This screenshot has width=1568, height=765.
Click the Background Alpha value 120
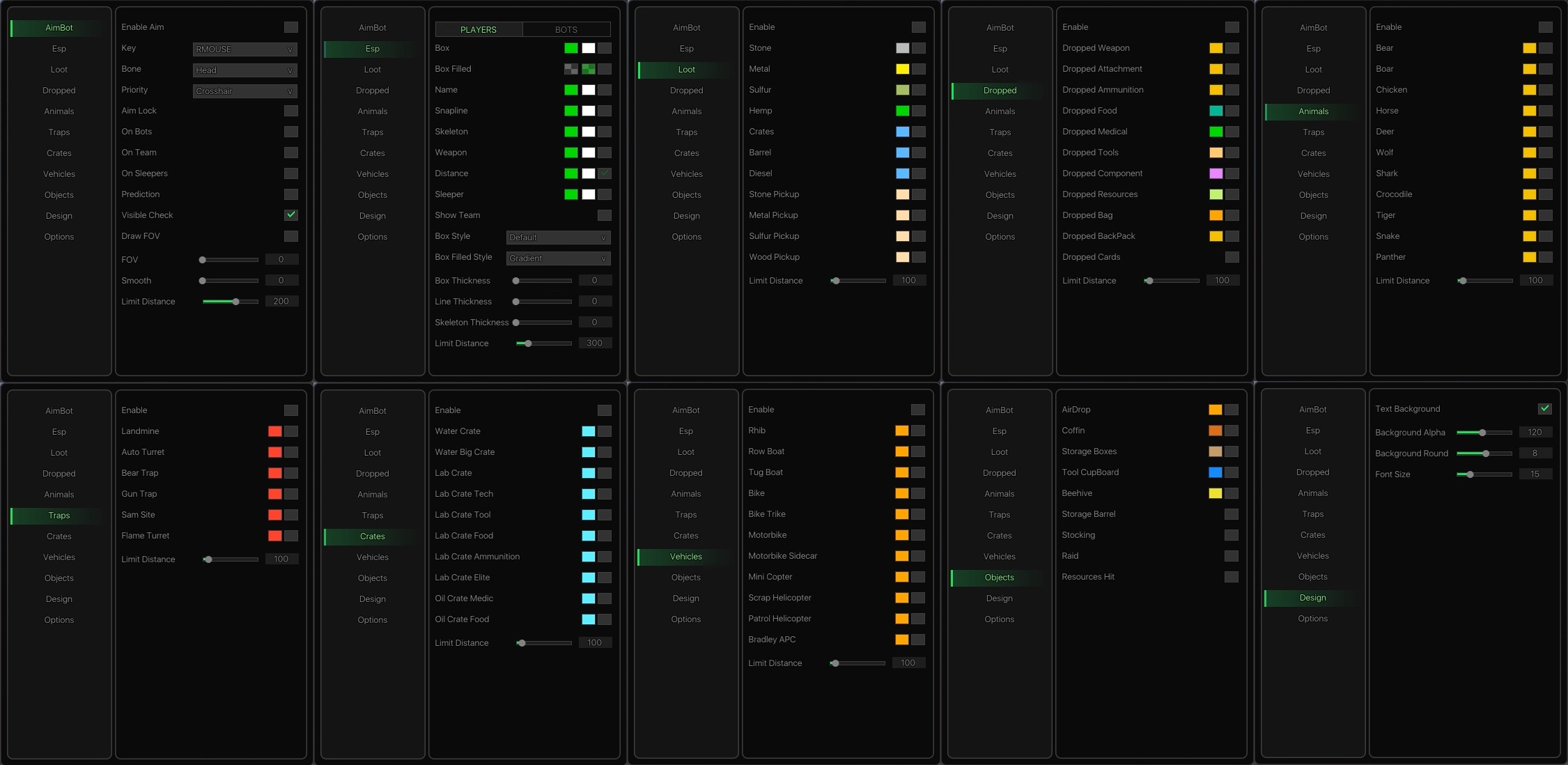pos(1535,432)
